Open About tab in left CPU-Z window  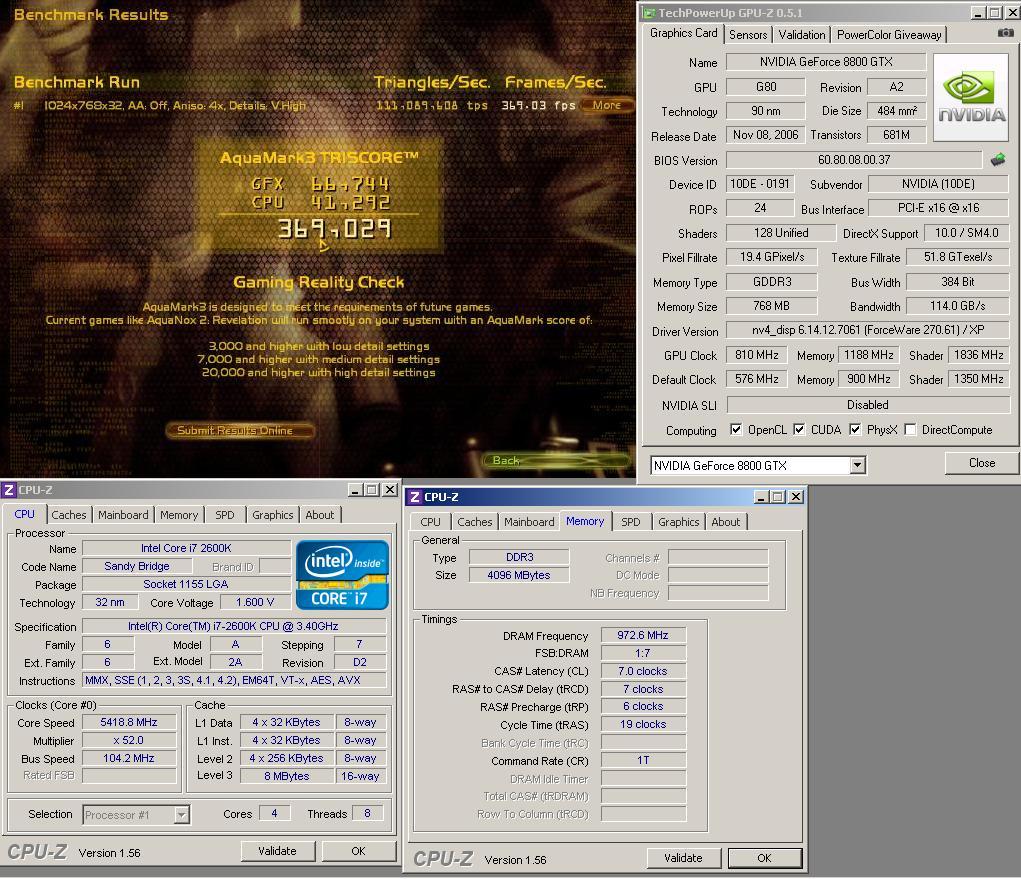320,515
